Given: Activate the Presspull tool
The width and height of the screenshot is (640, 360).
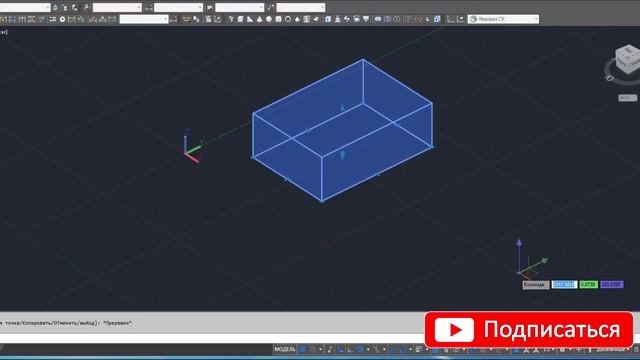Looking at the screenshot, I should tap(337, 19).
